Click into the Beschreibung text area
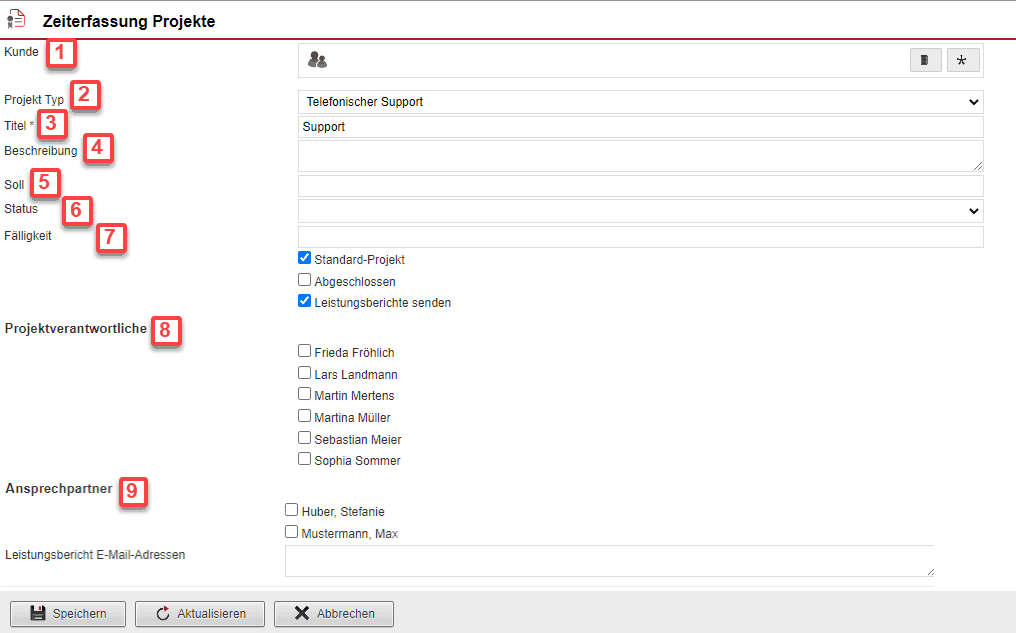The image size is (1016, 633). pos(640,156)
